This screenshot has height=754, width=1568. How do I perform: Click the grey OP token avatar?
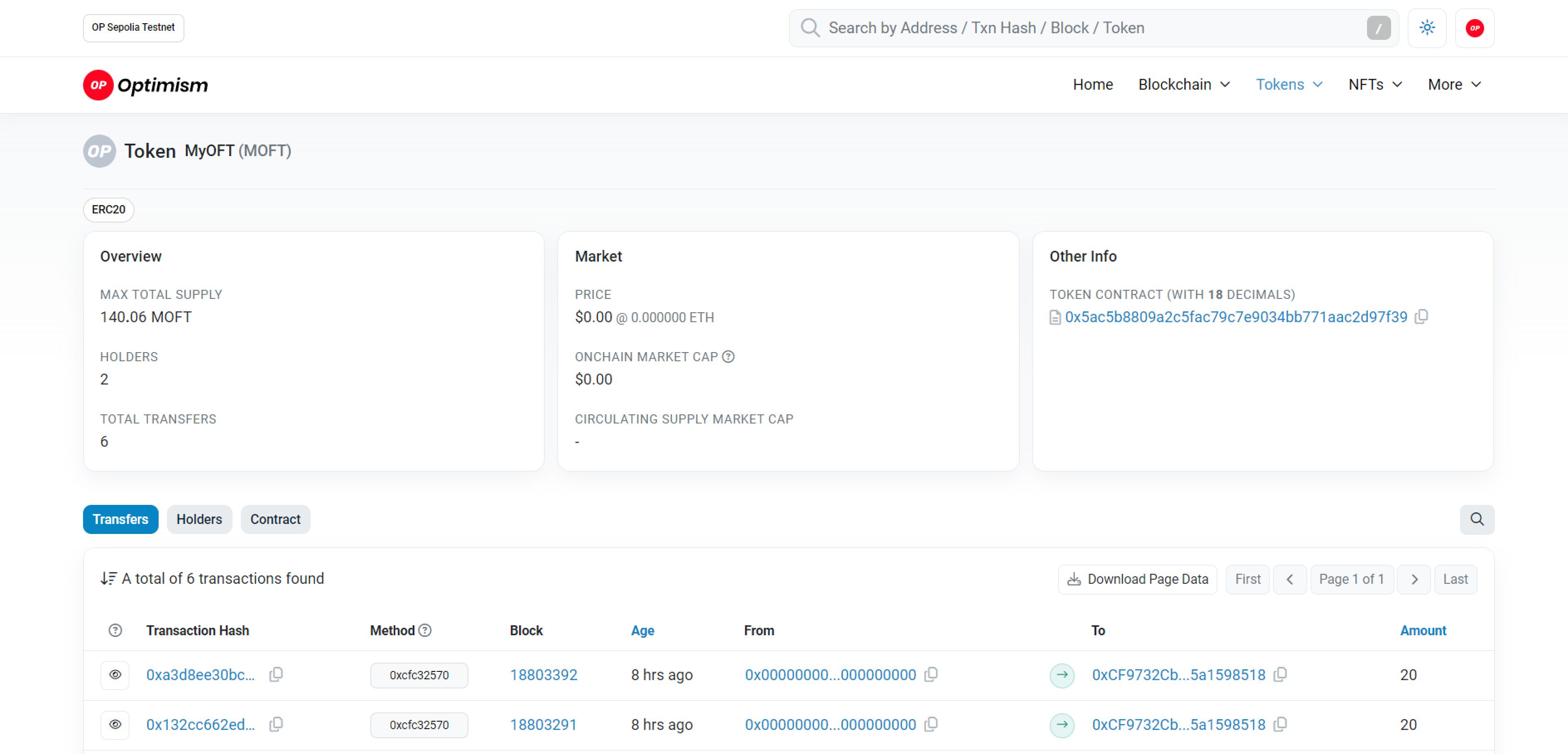coord(99,151)
